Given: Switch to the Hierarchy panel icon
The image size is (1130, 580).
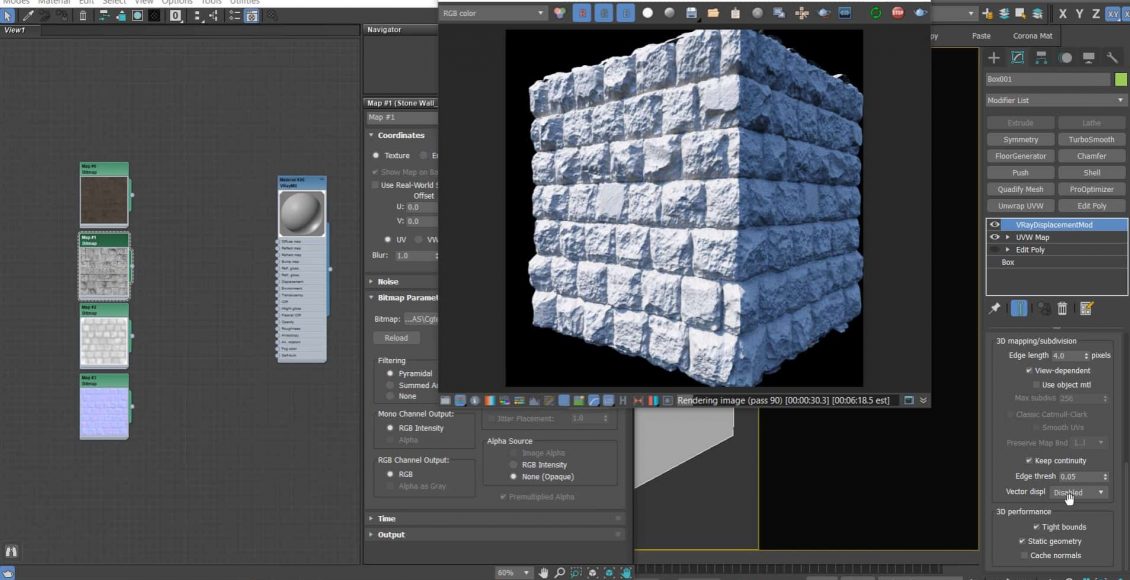Looking at the screenshot, I should (1041, 58).
